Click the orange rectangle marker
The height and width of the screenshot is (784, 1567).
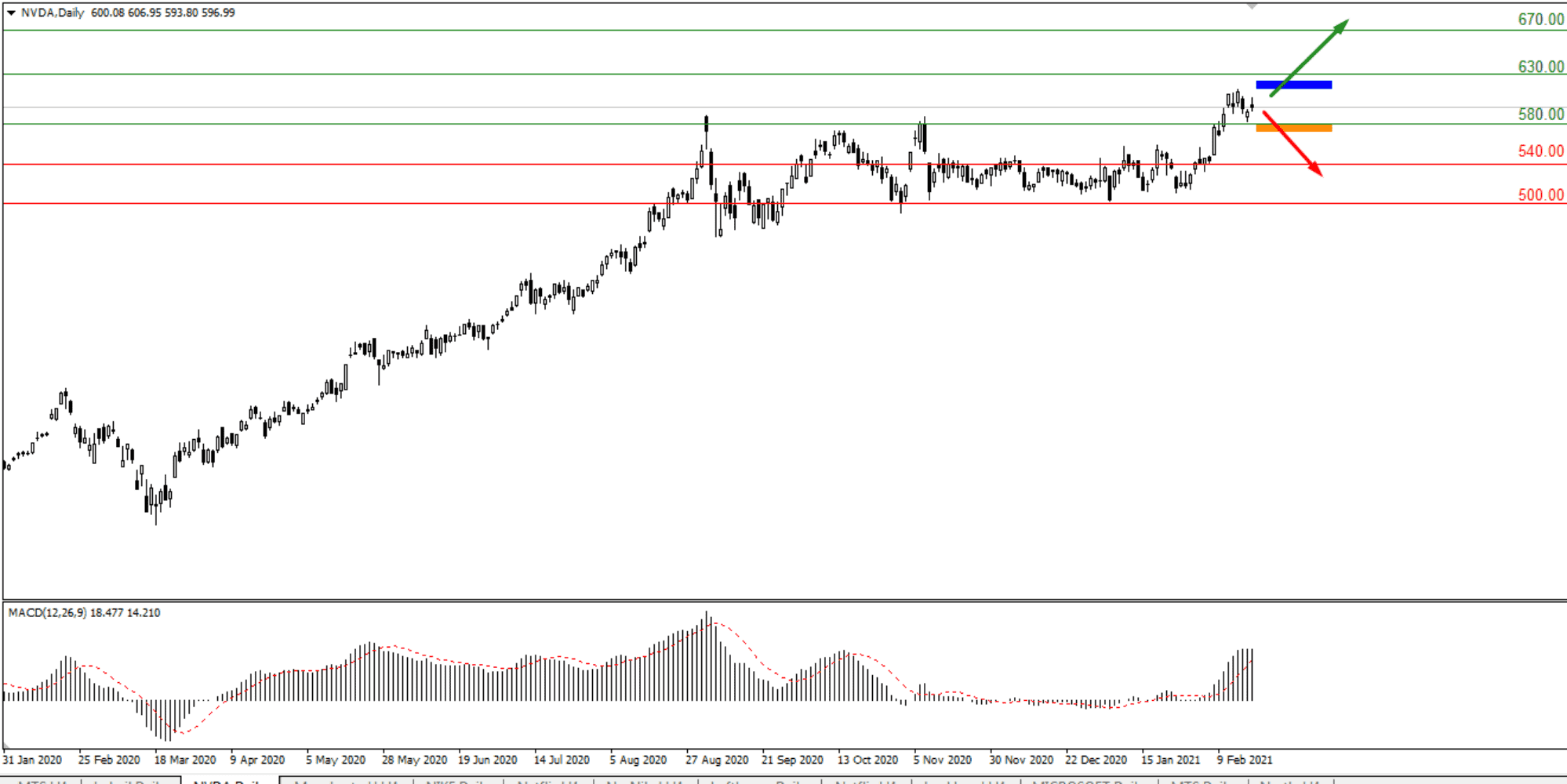click(1293, 128)
